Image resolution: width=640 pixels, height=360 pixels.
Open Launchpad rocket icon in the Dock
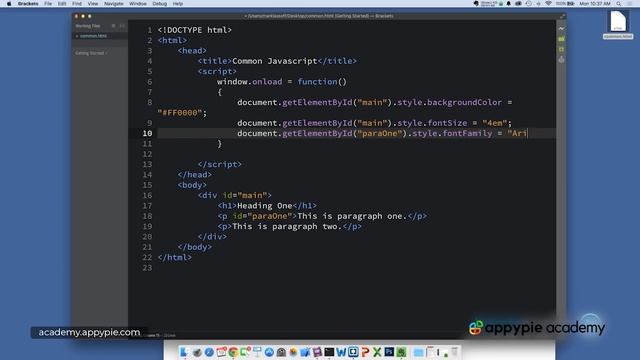[197, 352]
